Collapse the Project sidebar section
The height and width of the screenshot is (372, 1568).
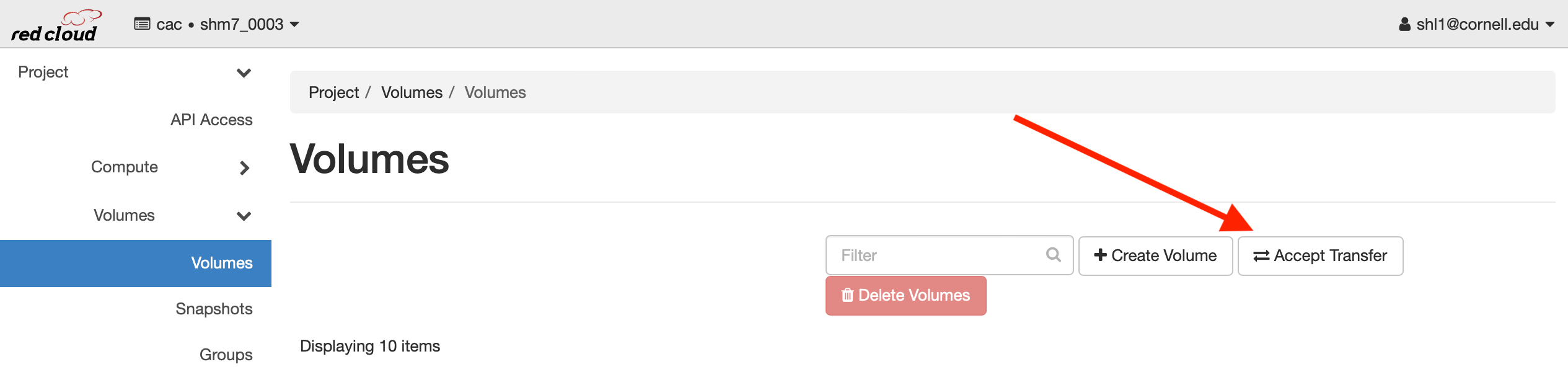point(135,72)
